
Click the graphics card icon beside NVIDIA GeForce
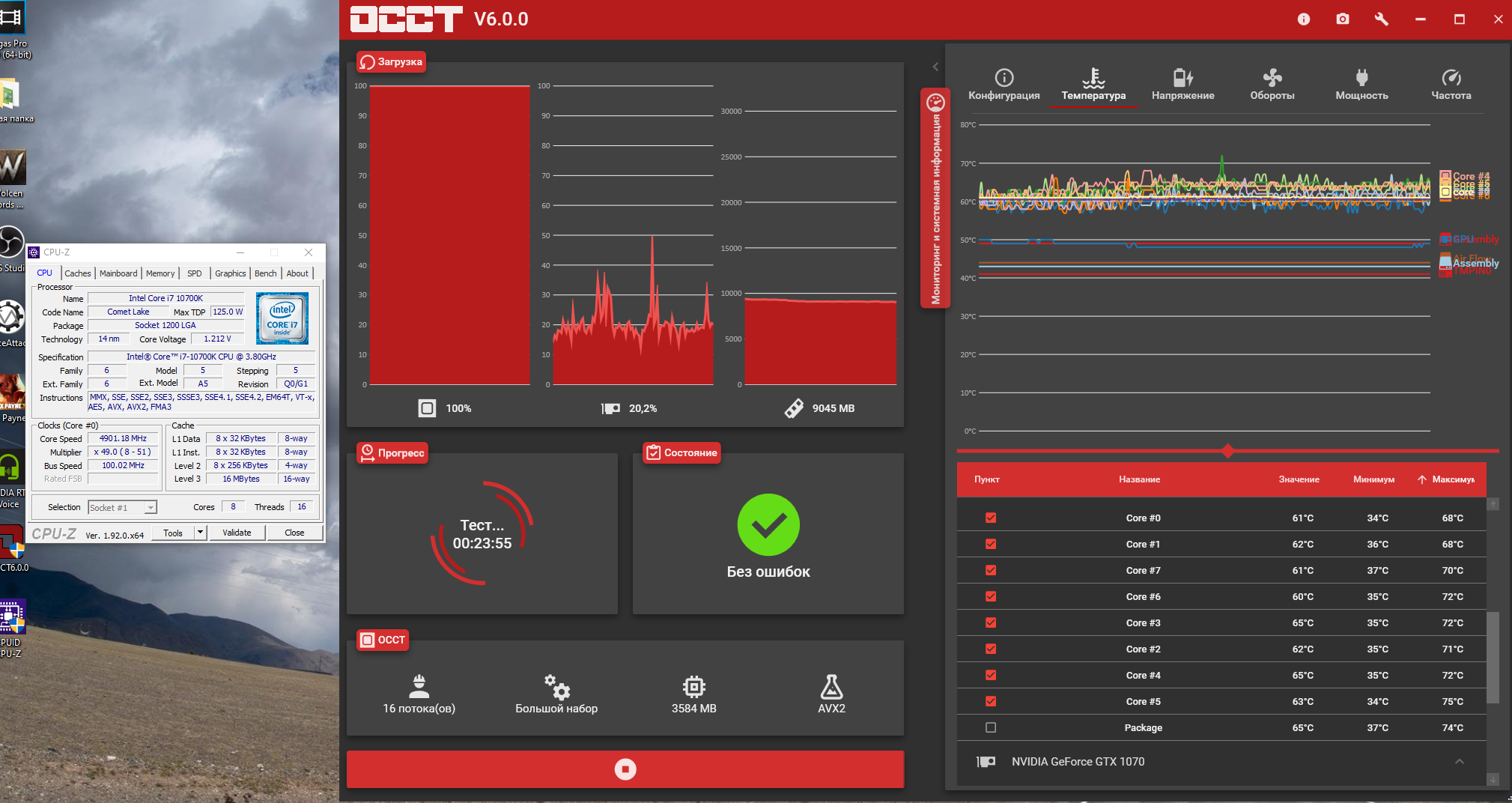pos(986,762)
